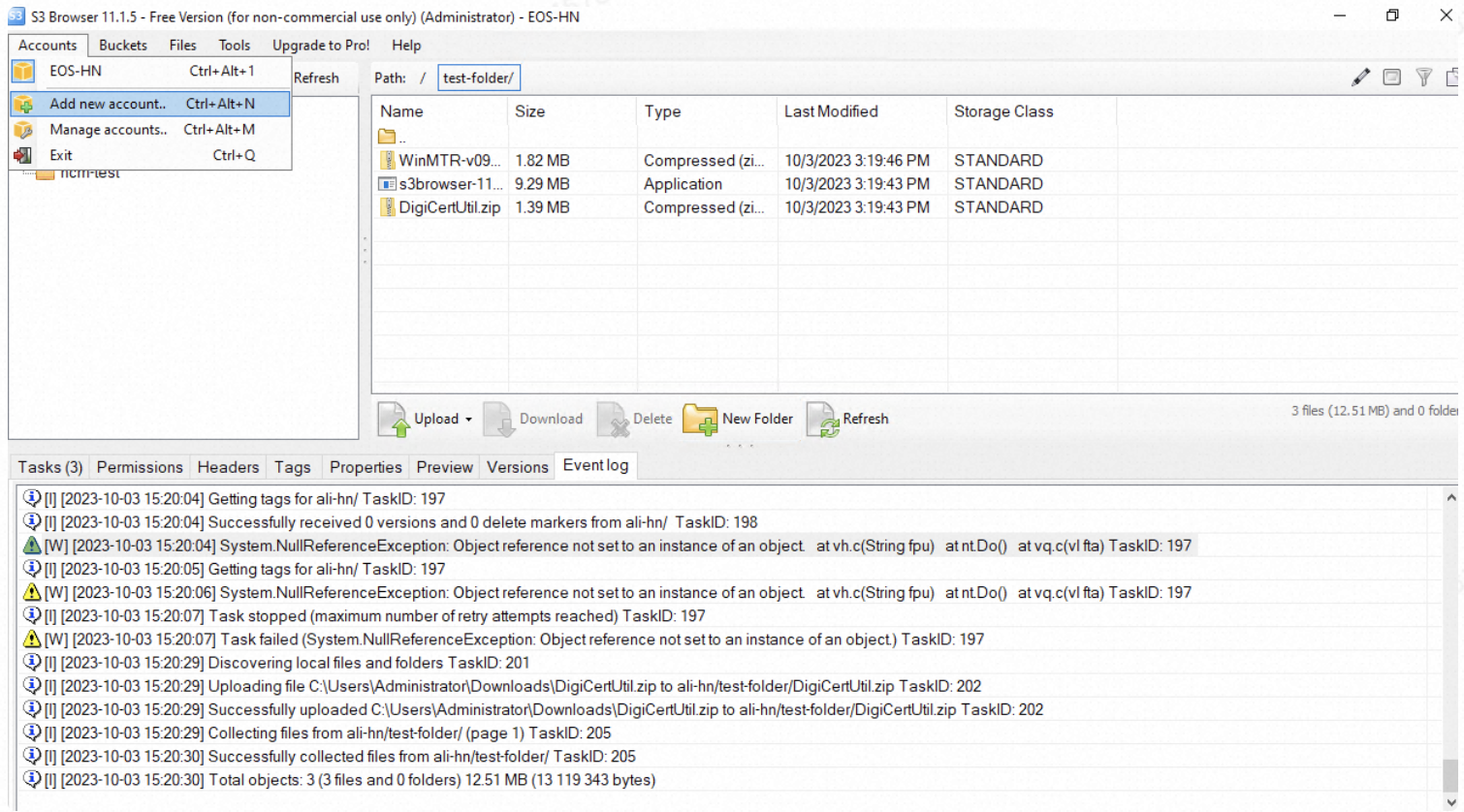
Task: Sort files by Storage Class column
Action: [1032, 112]
